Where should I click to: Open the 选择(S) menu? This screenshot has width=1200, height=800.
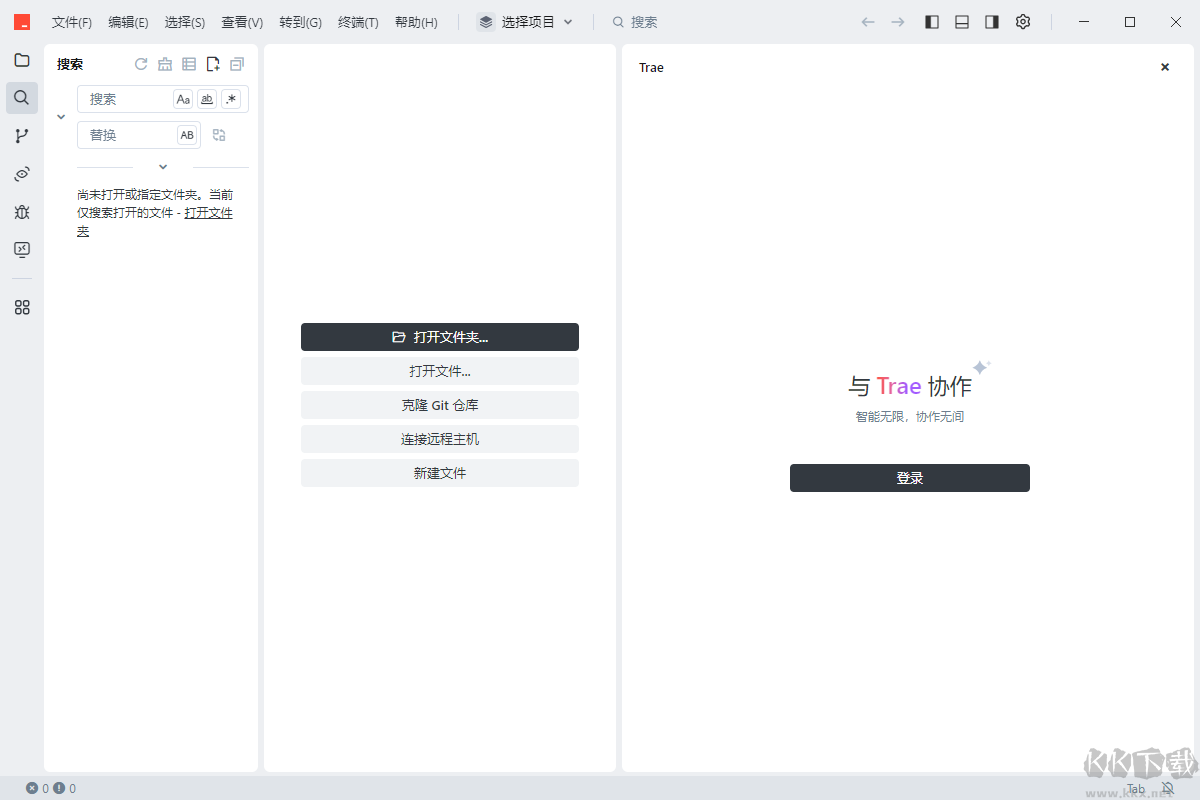click(185, 22)
